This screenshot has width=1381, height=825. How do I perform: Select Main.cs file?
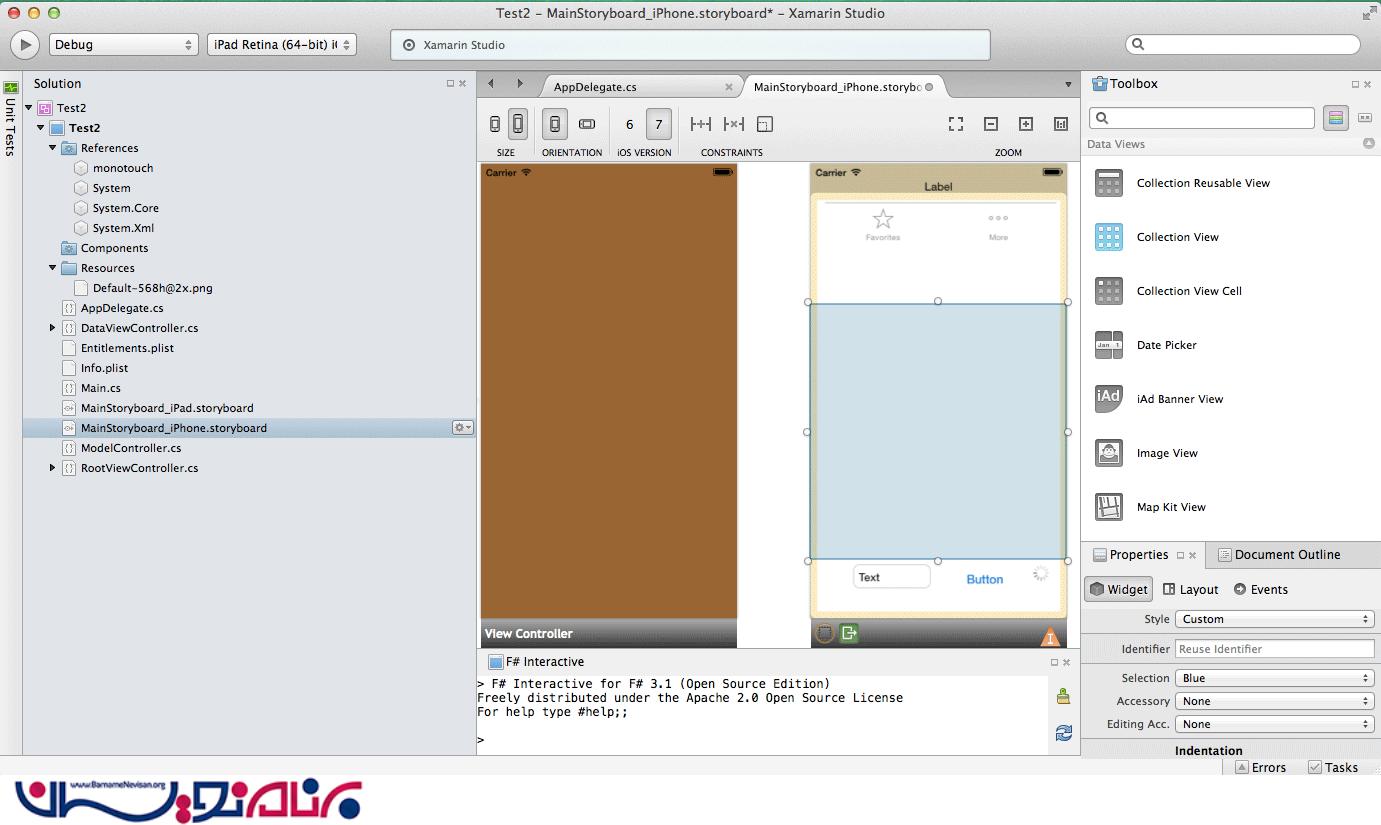(100, 388)
